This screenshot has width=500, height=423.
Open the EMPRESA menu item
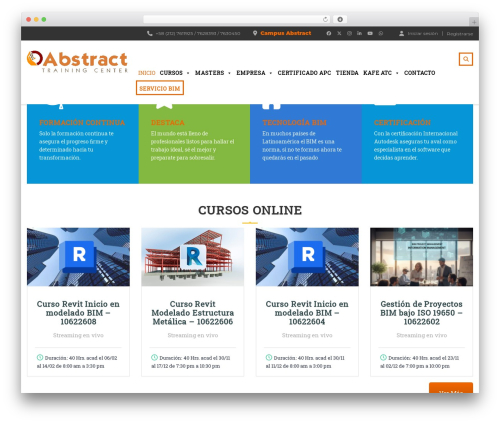251,73
